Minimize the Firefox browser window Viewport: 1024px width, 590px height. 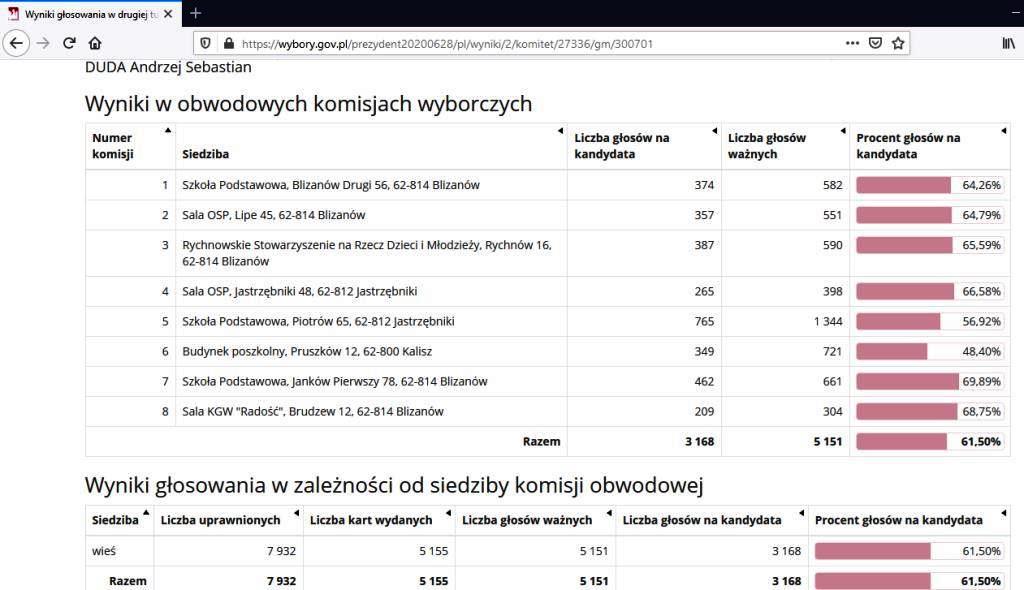click(x=1016, y=13)
